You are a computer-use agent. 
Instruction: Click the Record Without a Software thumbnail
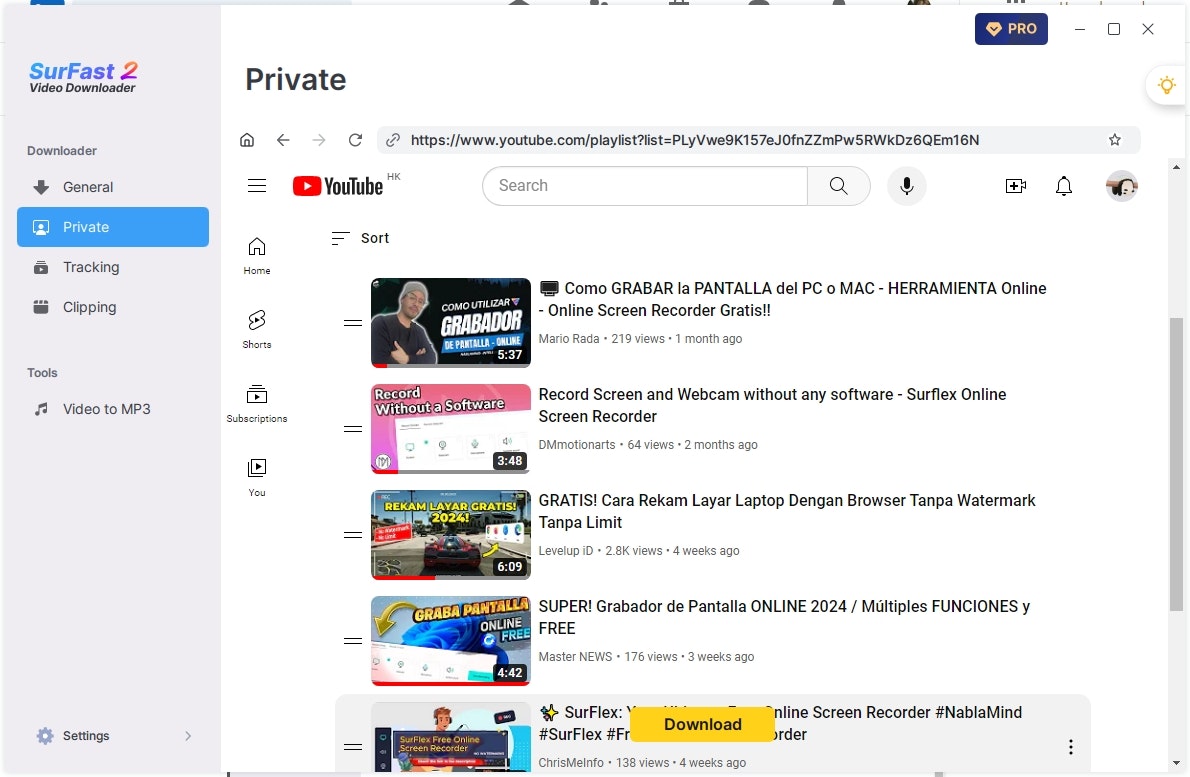(x=451, y=429)
